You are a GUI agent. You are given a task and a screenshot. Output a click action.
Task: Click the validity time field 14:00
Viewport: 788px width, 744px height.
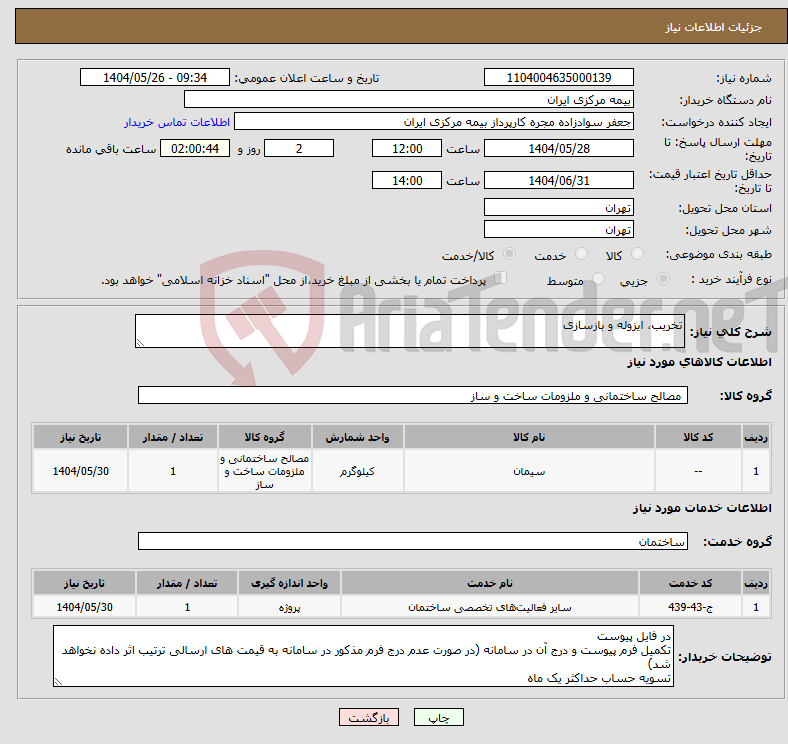click(407, 180)
